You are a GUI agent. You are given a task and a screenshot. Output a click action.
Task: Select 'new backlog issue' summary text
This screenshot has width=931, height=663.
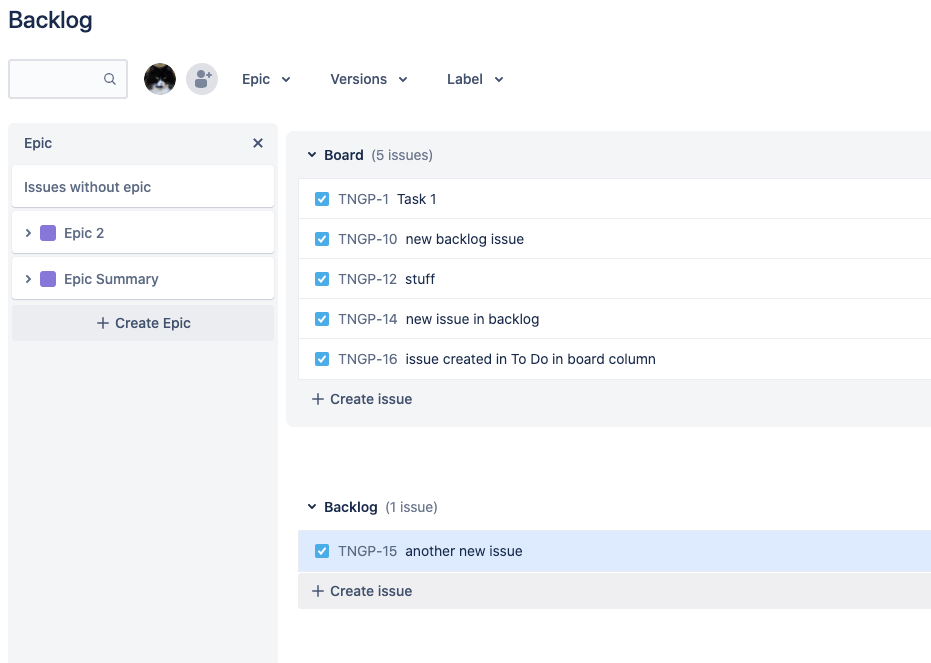[x=465, y=239]
